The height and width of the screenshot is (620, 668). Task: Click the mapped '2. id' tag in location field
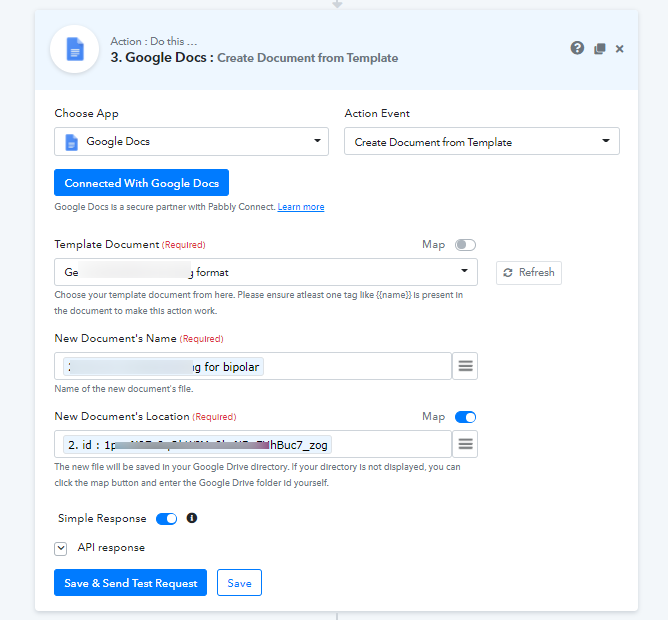tap(198, 445)
